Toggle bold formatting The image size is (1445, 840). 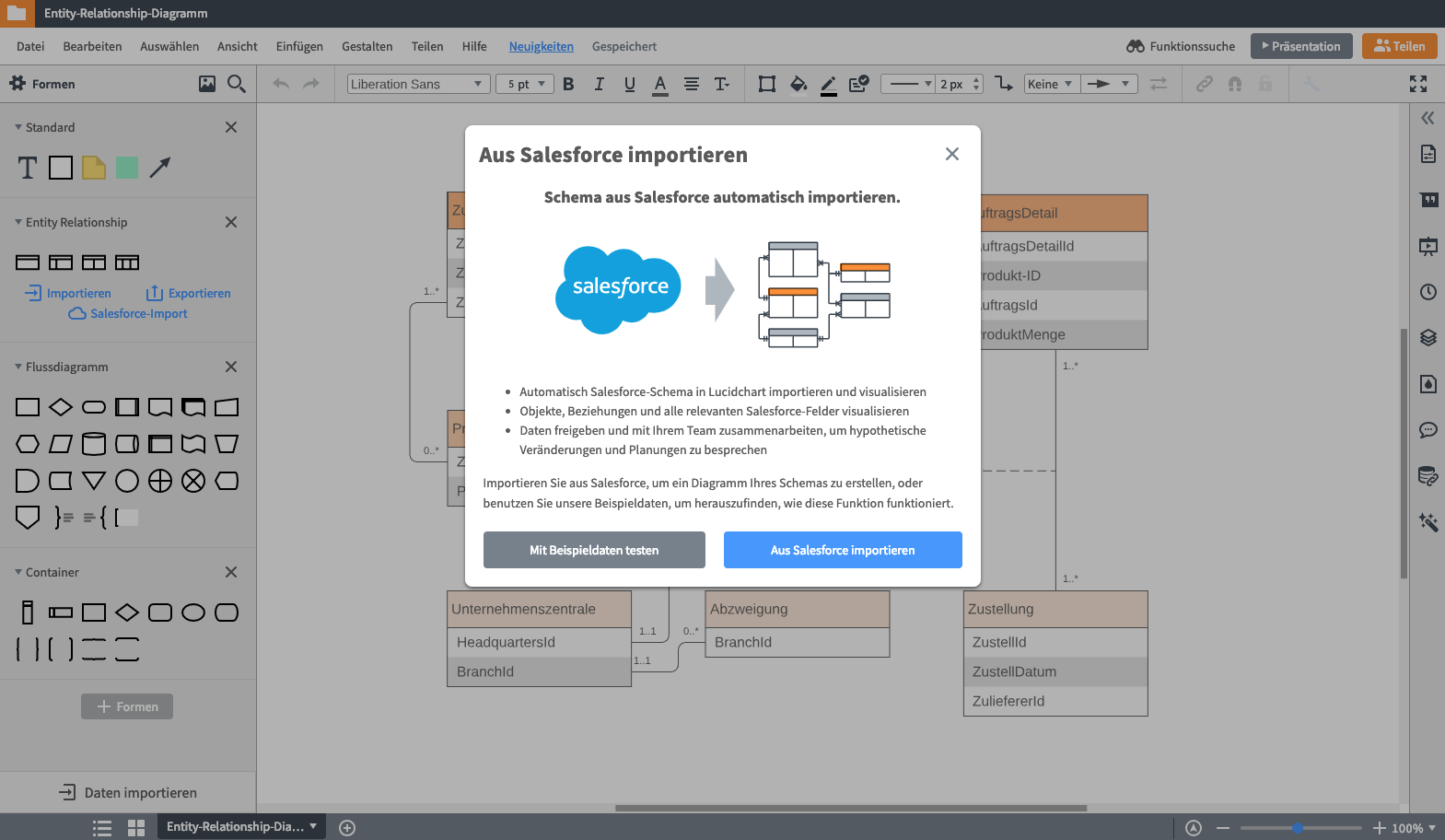[x=568, y=84]
